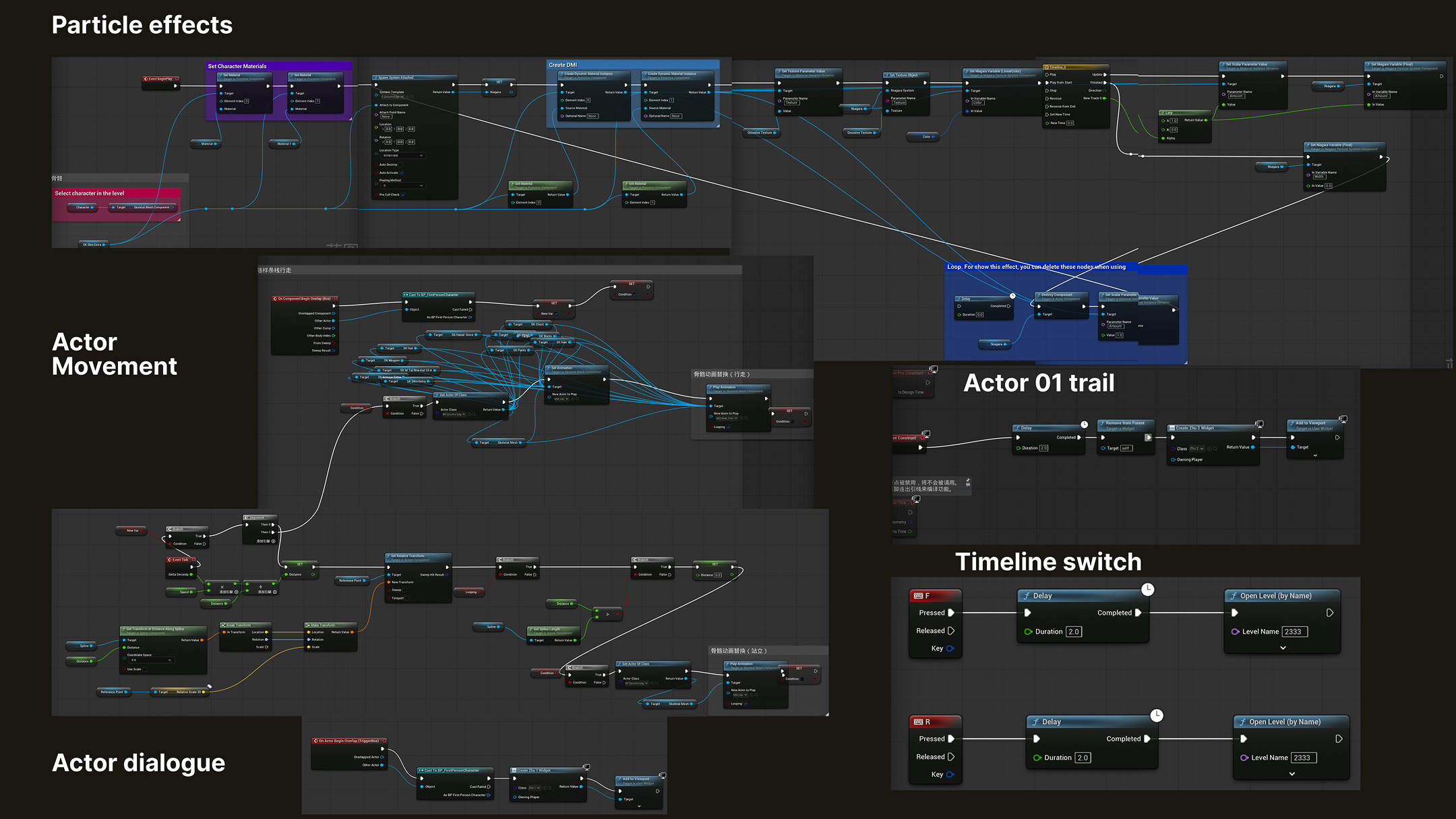The width and height of the screenshot is (1456, 819).
Task: Expand the upper Open Level node's chevron
Action: pos(1283,648)
